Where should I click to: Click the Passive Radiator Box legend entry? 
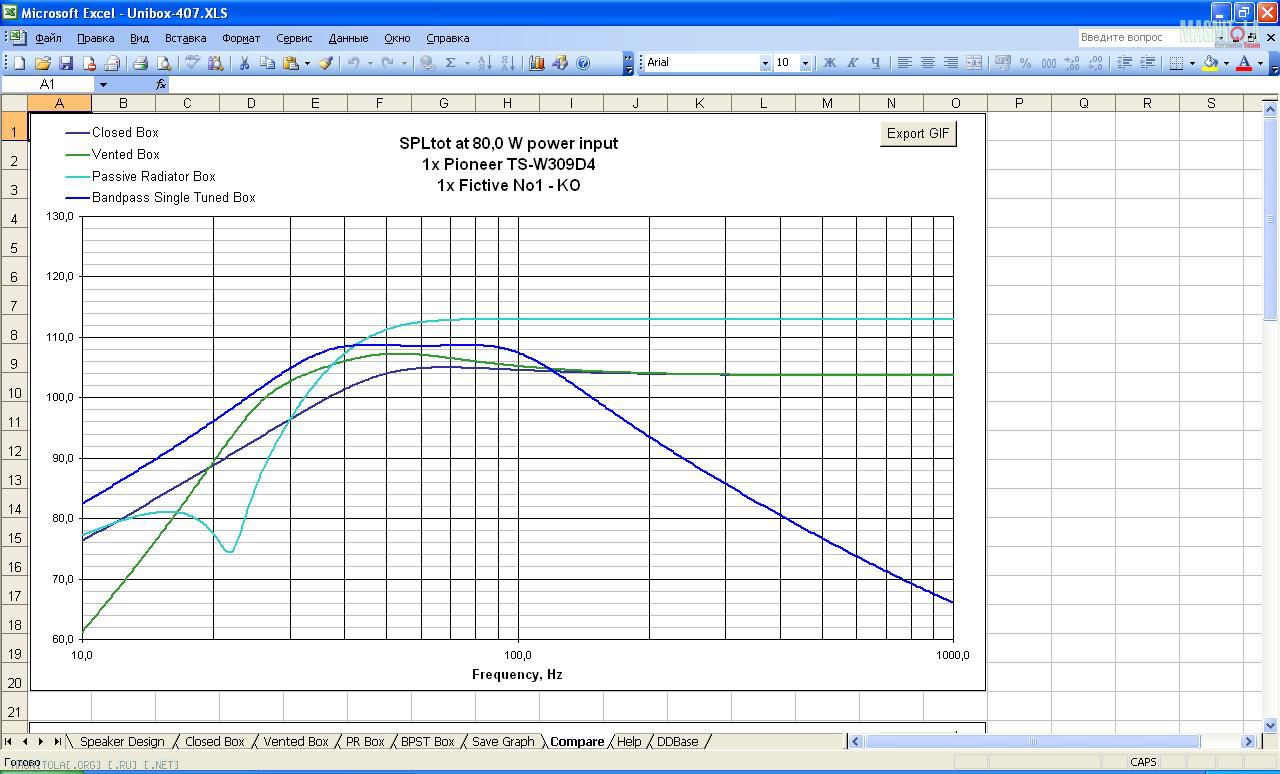(141, 176)
